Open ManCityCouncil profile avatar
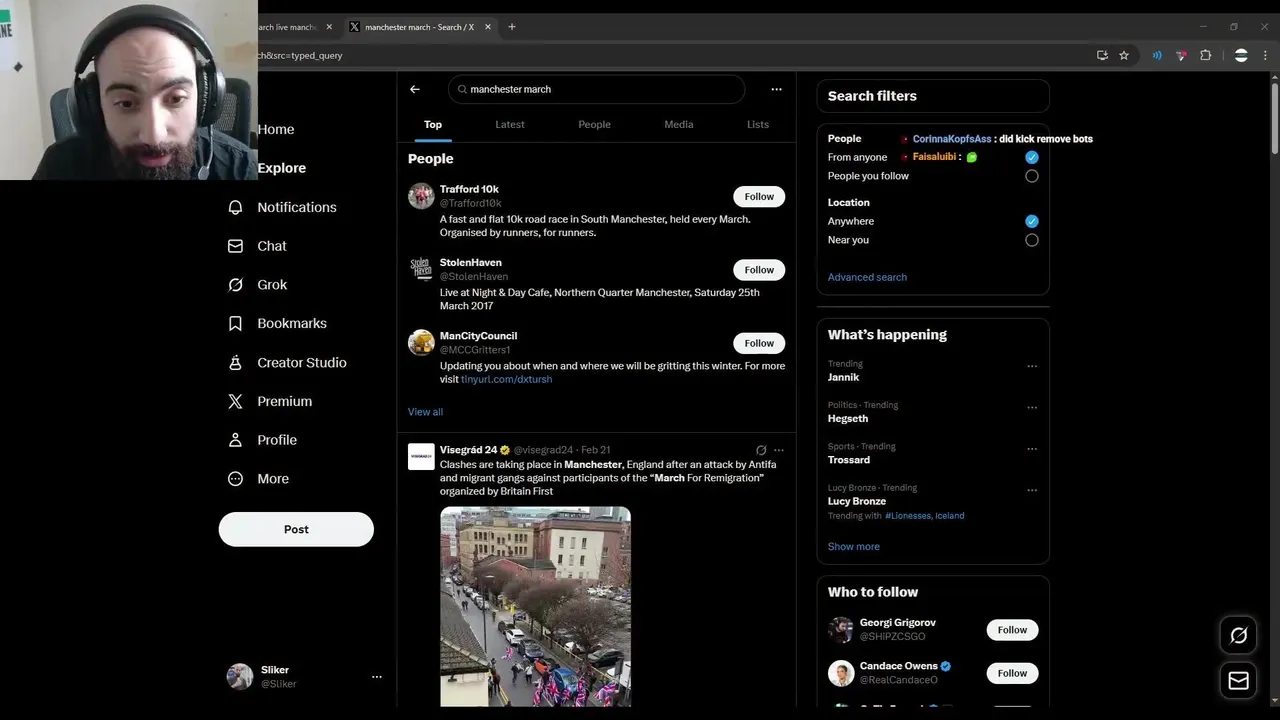This screenshot has height=720, width=1280. tap(421, 342)
